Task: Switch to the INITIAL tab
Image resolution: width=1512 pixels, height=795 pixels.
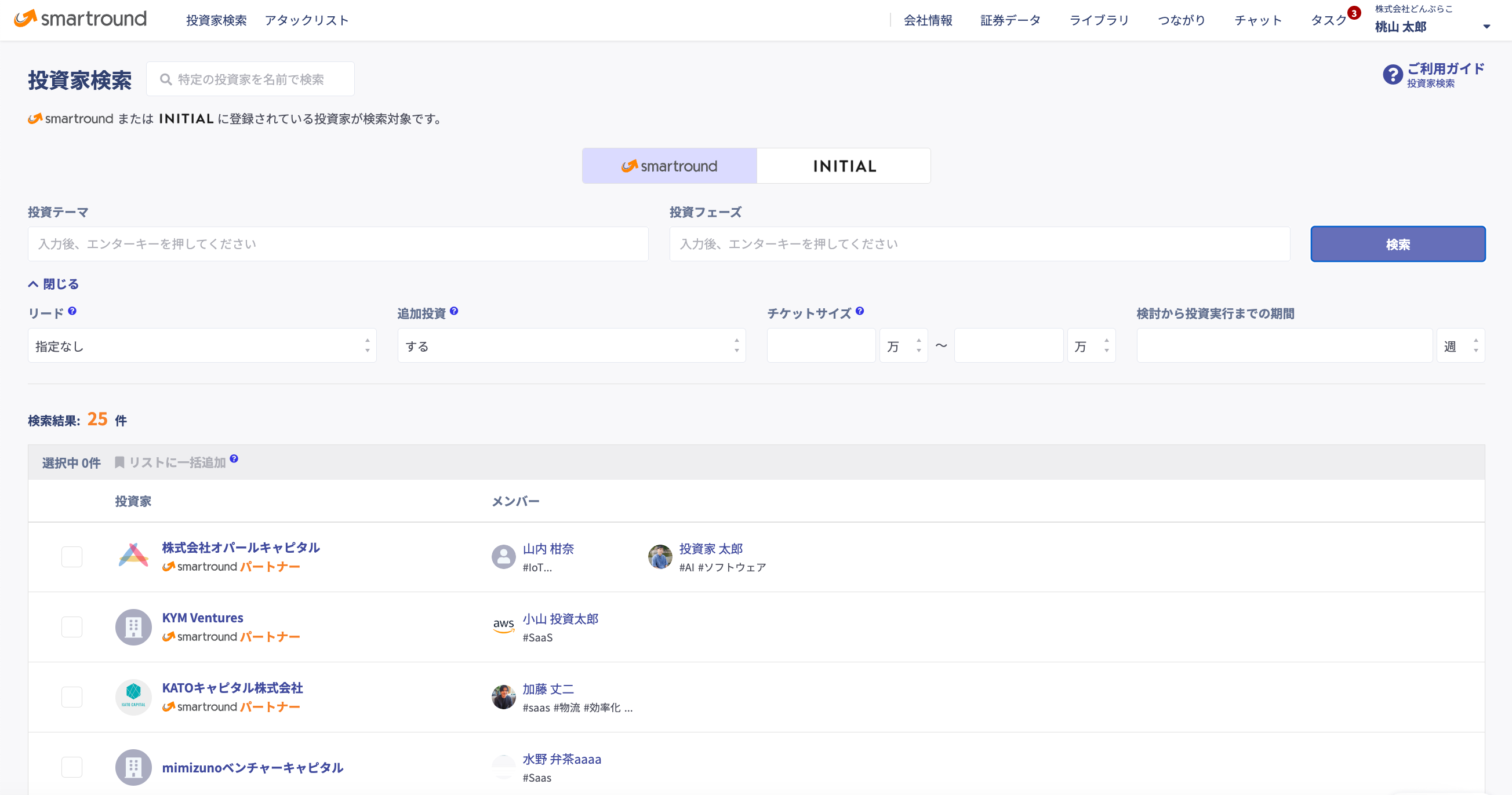Action: 844,166
